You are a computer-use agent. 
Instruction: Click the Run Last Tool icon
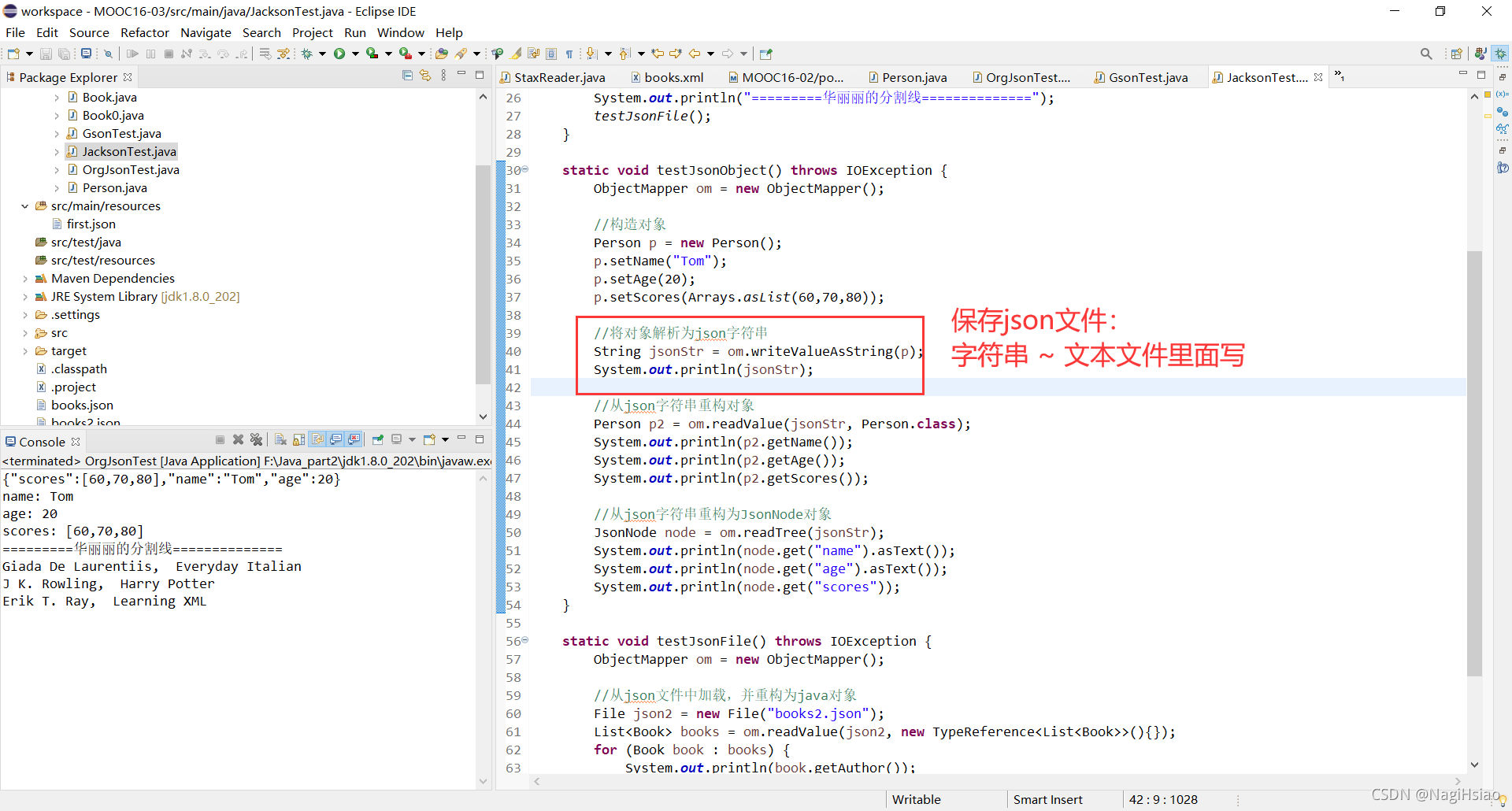coord(406,54)
